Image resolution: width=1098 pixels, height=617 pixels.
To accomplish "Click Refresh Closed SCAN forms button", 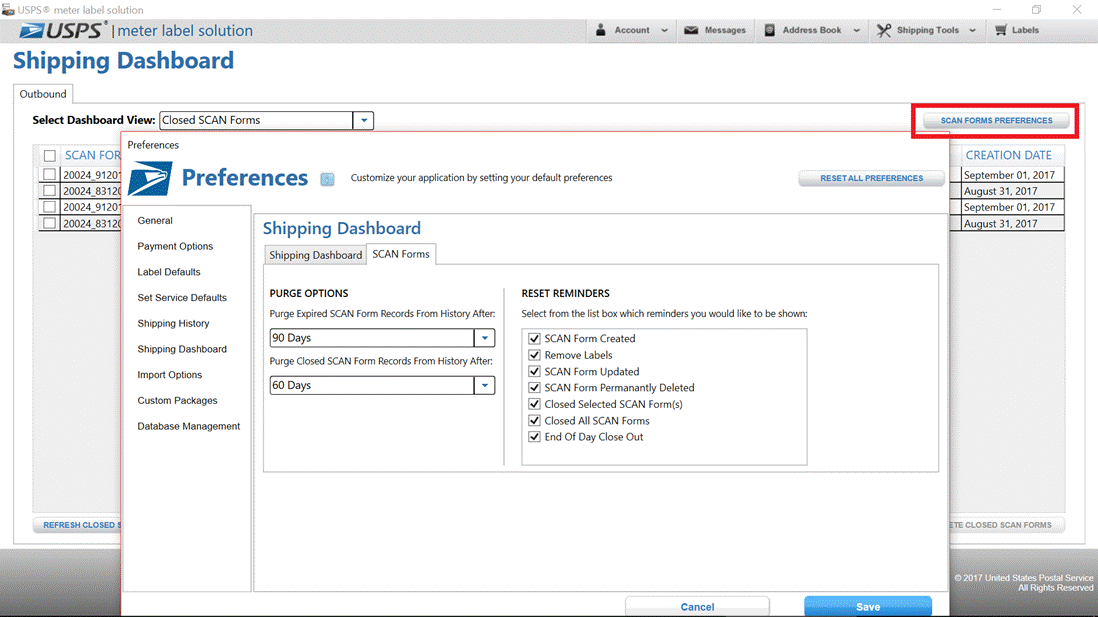I will click(78, 525).
